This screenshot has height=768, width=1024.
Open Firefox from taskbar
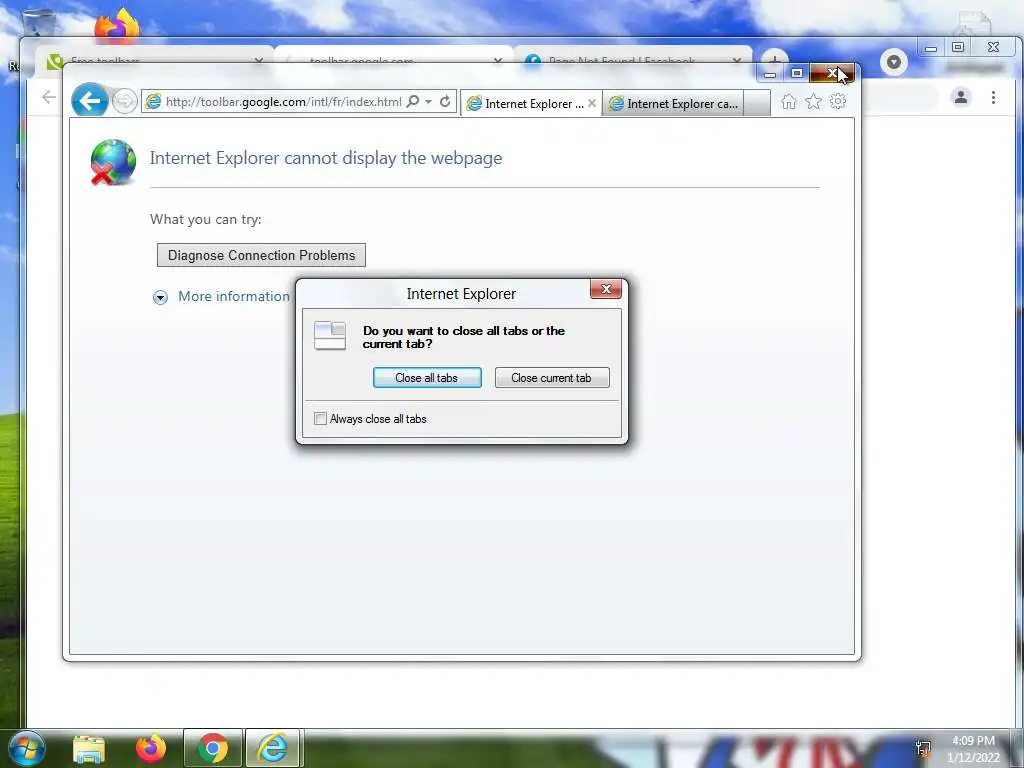(x=151, y=748)
